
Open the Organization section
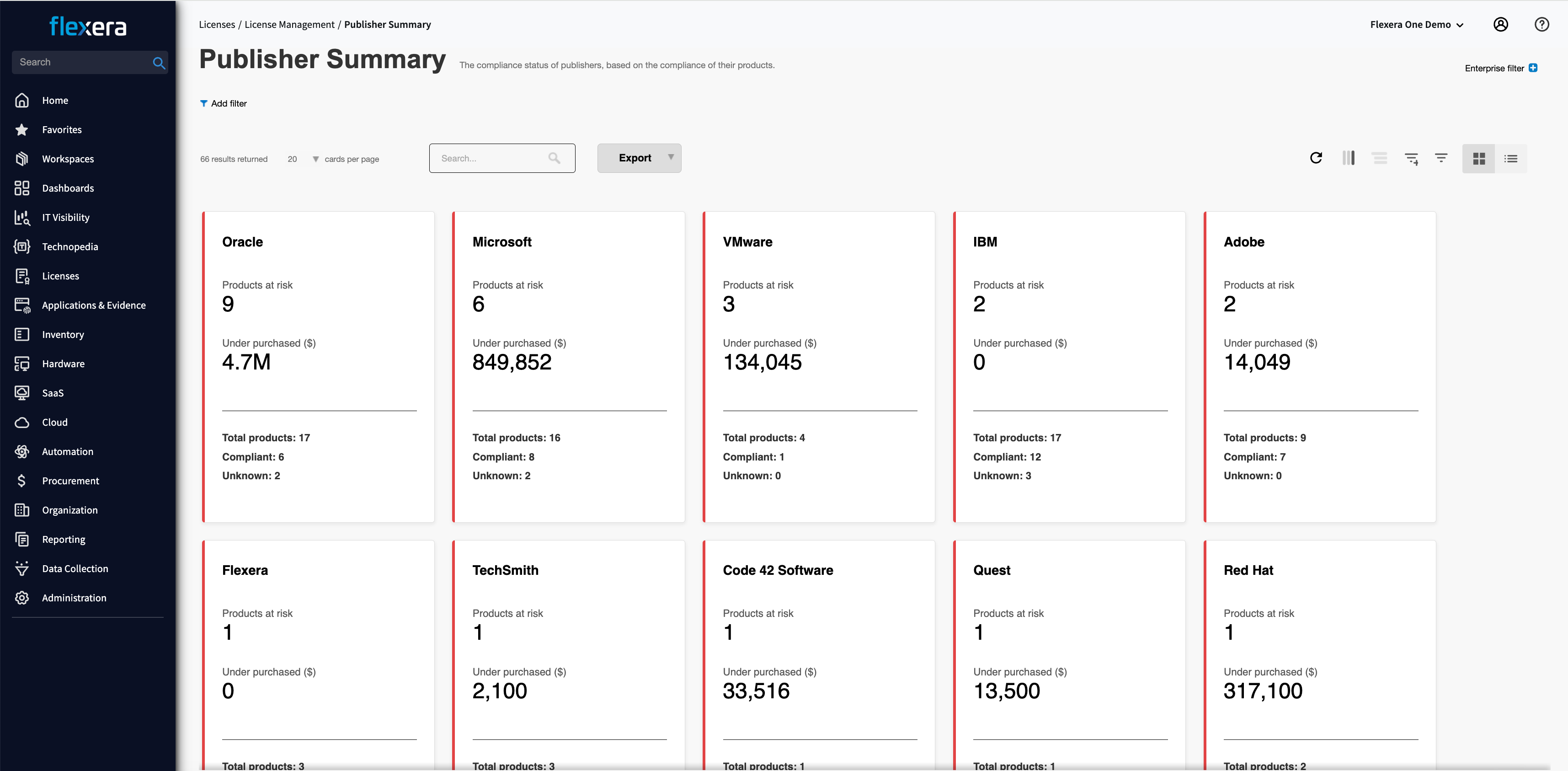point(69,510)
